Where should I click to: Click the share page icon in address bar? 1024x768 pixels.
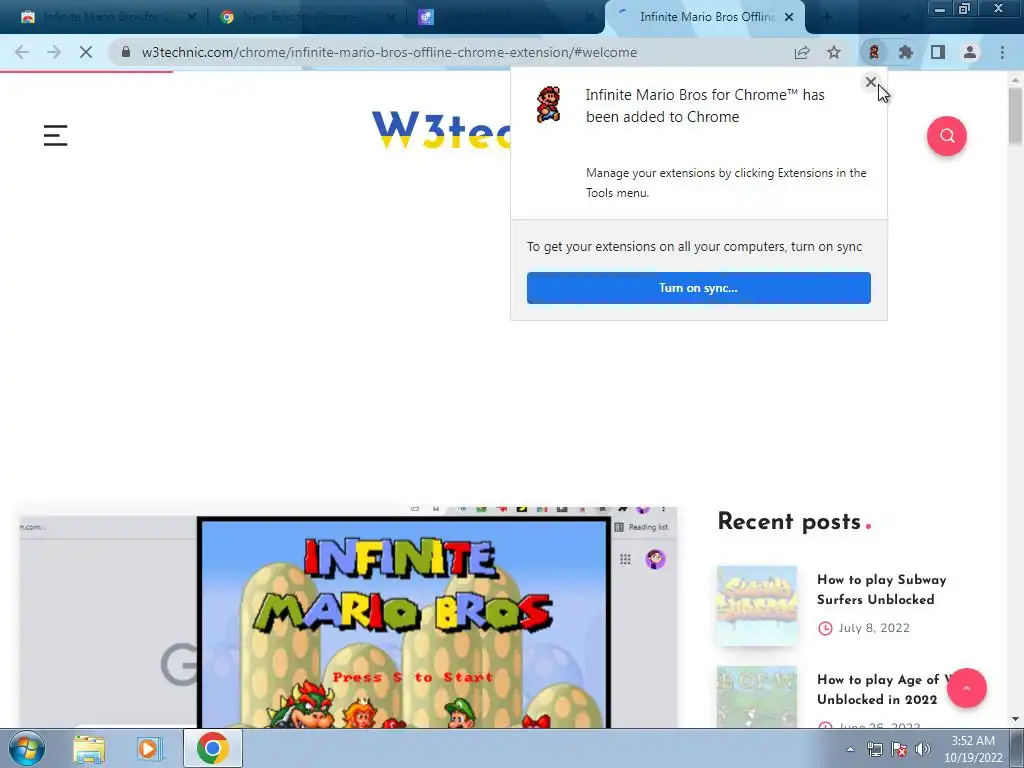coord(802,52)
